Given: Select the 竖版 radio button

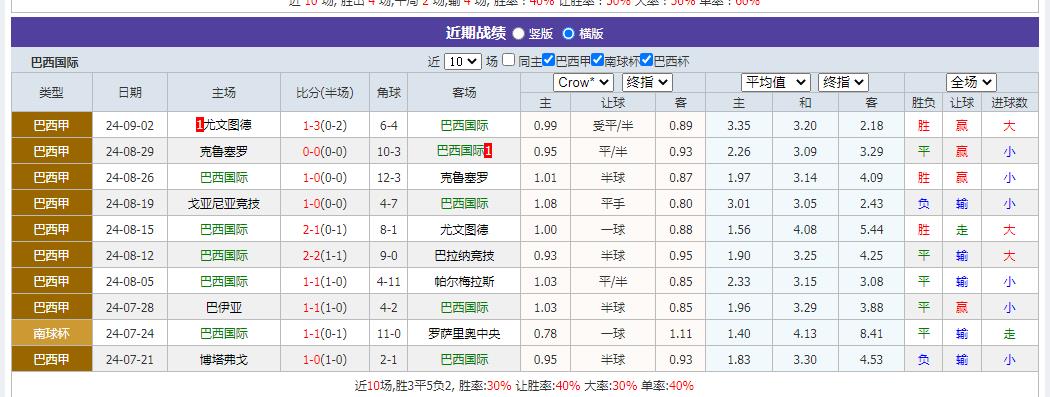Looking at the screenshot, I should (518, 33).
